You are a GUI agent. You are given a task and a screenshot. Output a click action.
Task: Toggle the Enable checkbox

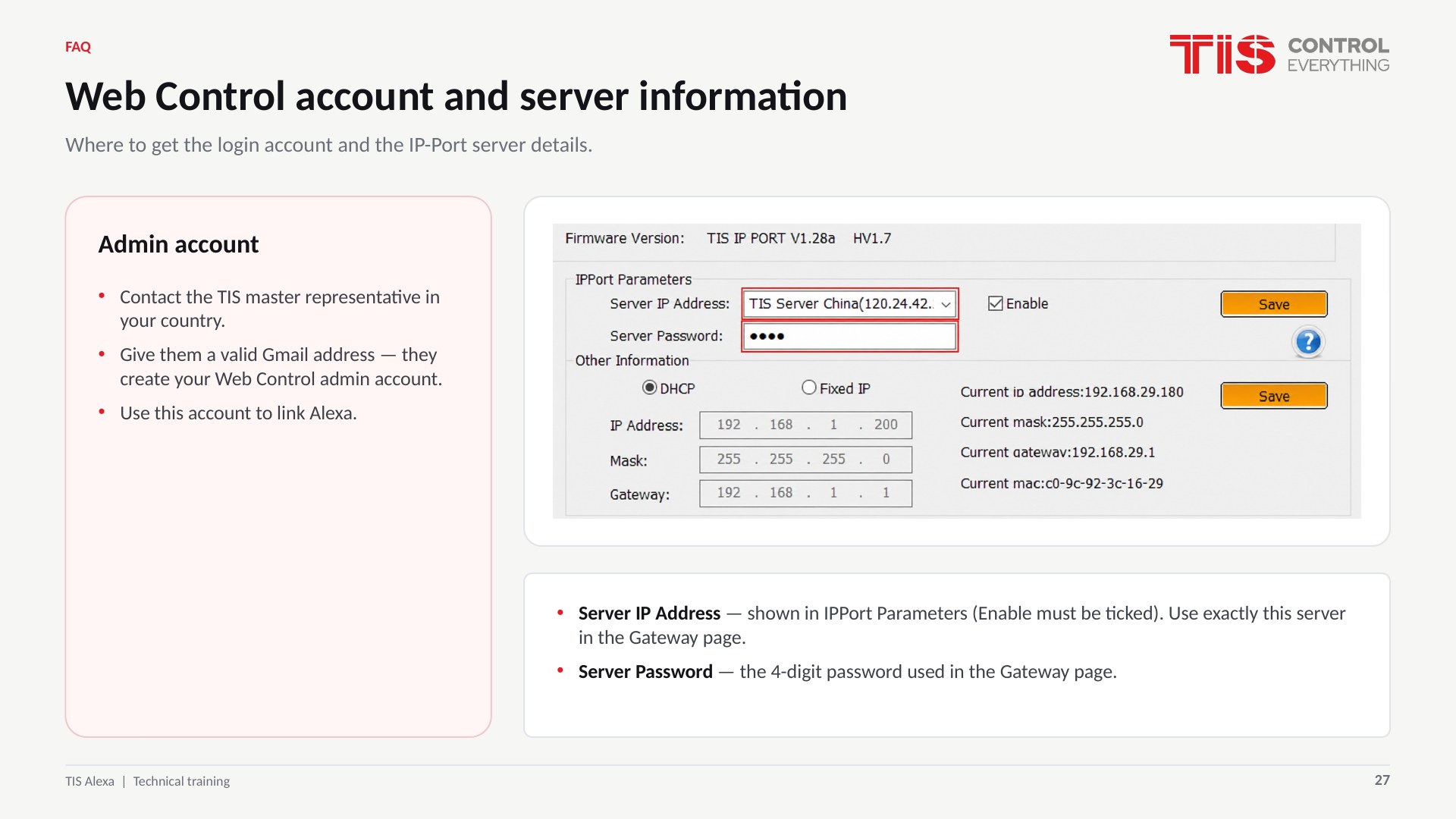996,303
